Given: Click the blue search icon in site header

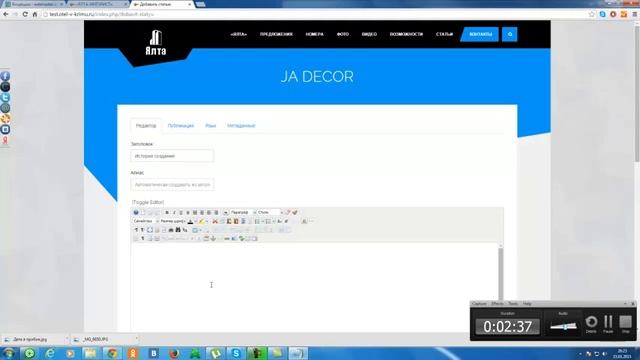Looking at the screenshot, I should 510,34.
